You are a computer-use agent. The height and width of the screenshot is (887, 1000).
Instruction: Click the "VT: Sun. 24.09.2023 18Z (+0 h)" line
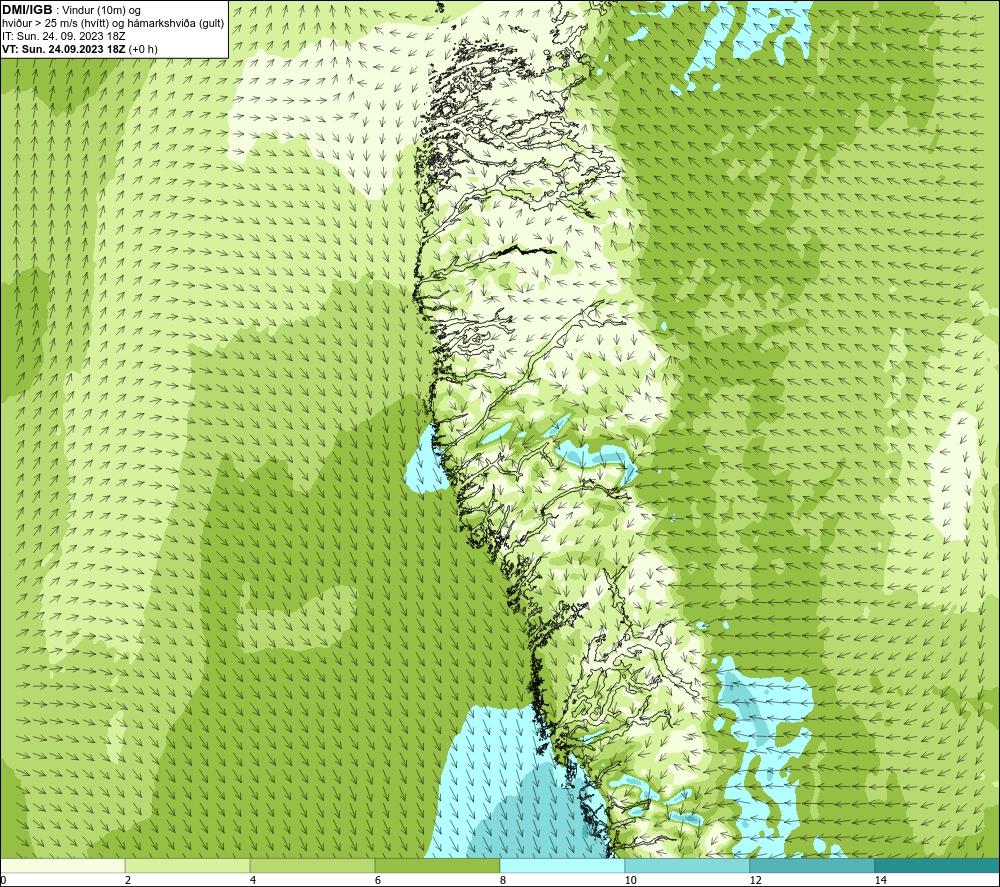(80, 48)
